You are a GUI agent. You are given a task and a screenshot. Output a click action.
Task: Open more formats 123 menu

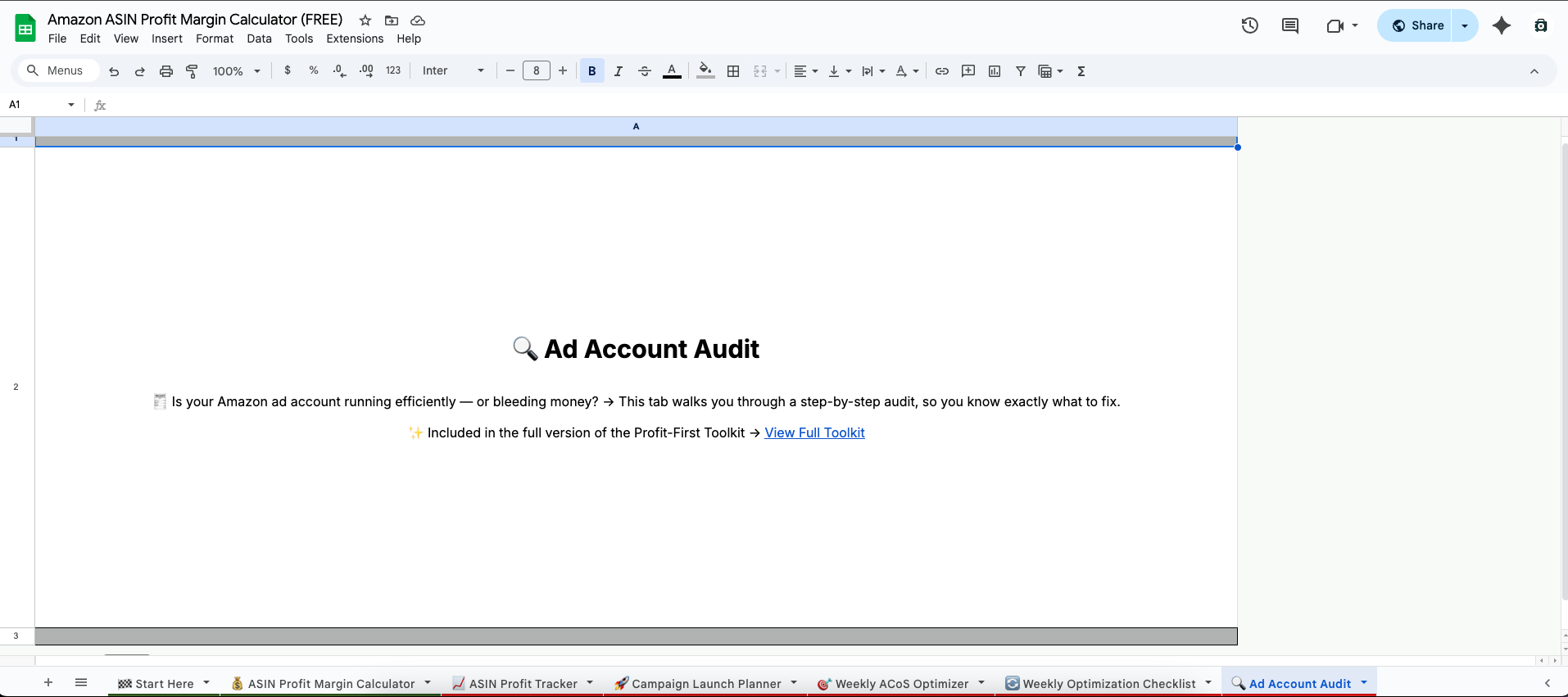(x=393, y=70)
